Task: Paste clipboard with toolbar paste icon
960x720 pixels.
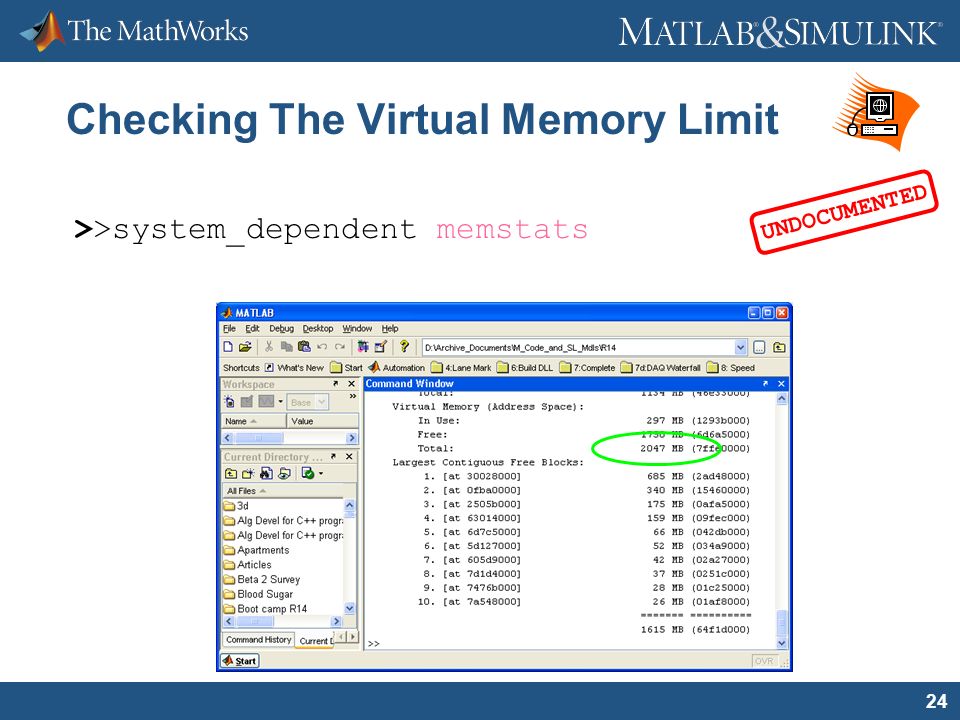Action: click(x=304, y=347)
